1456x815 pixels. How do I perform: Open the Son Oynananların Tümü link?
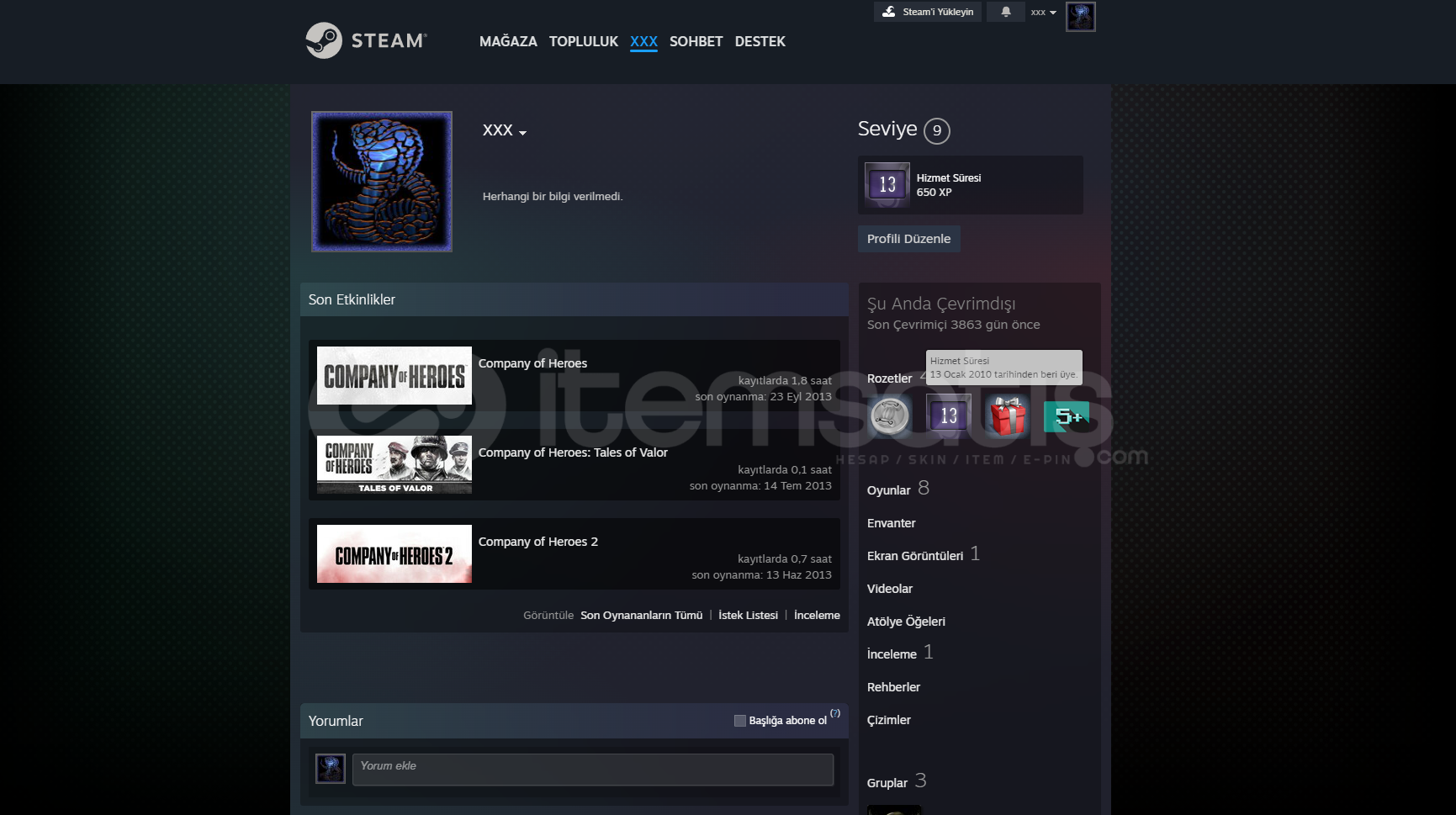click(x=641, y=616)
